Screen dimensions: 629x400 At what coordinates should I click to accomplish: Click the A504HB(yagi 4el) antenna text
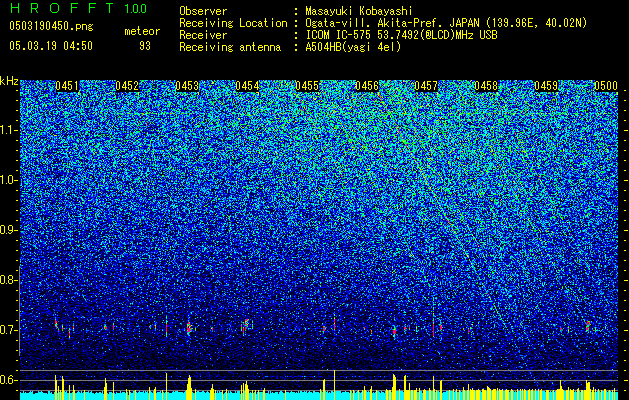point(353,47)
